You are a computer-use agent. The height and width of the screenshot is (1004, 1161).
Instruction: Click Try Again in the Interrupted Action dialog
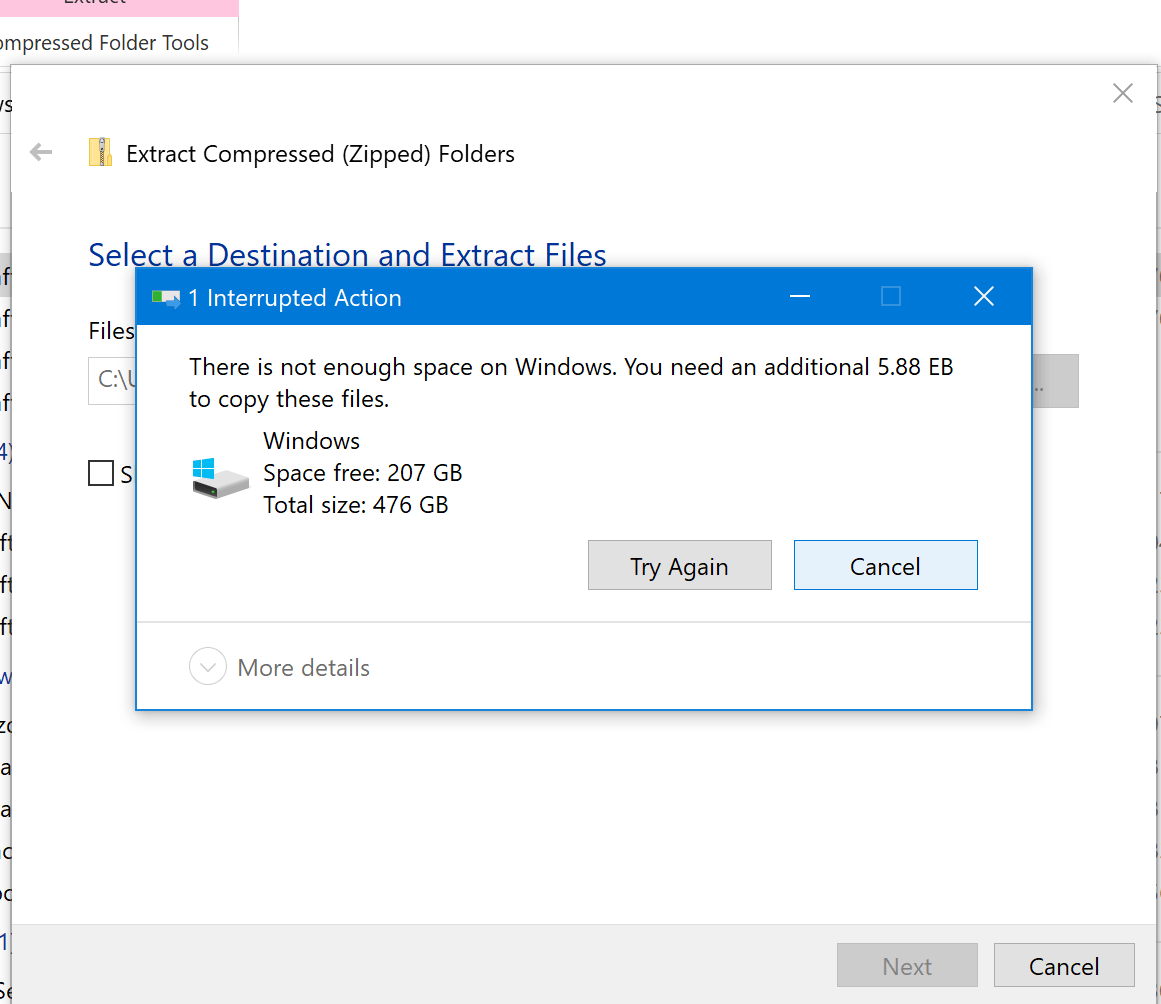pyautogui.click(x=679, y=565)
